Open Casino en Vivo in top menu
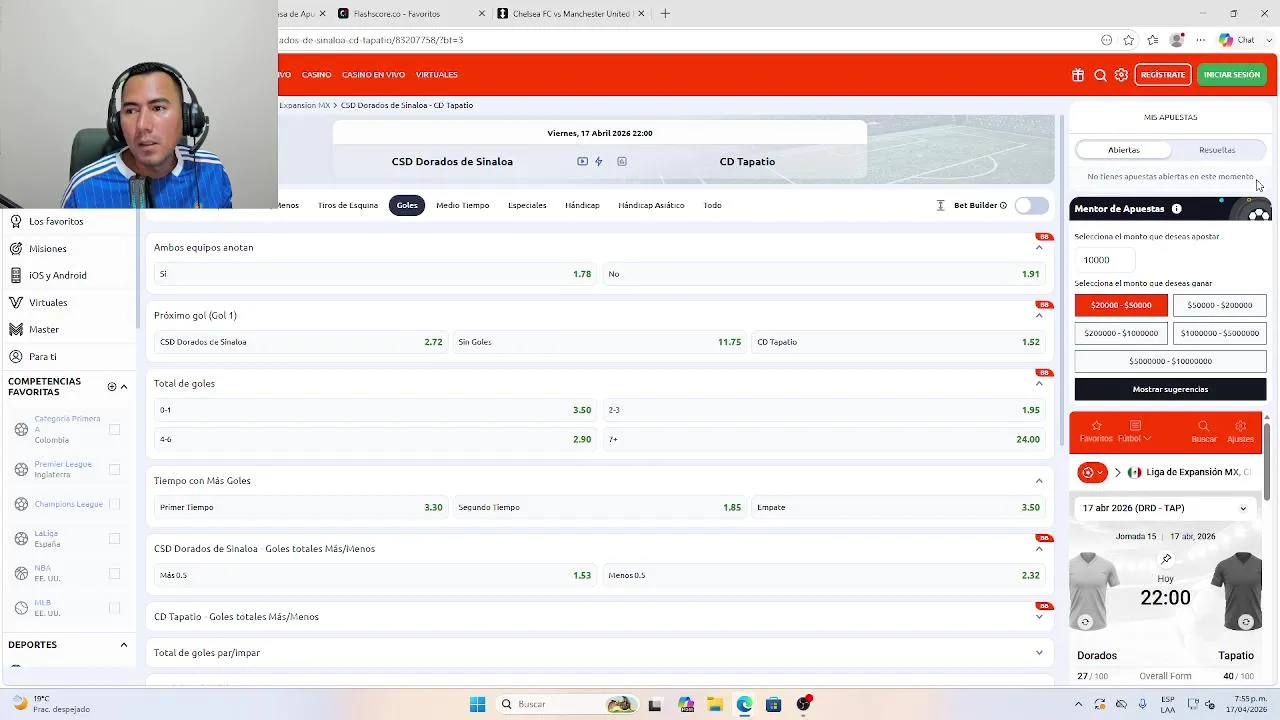The width and height of the screenshot is (1280, 720). [373, 75]
